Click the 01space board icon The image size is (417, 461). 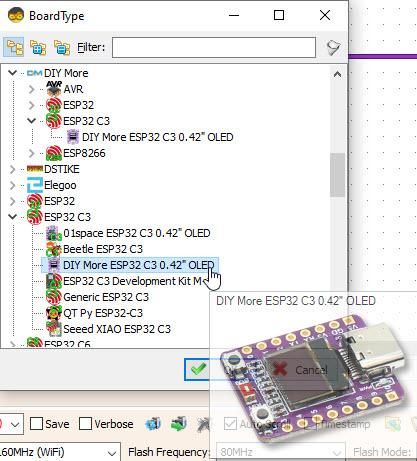coord(54,233)
